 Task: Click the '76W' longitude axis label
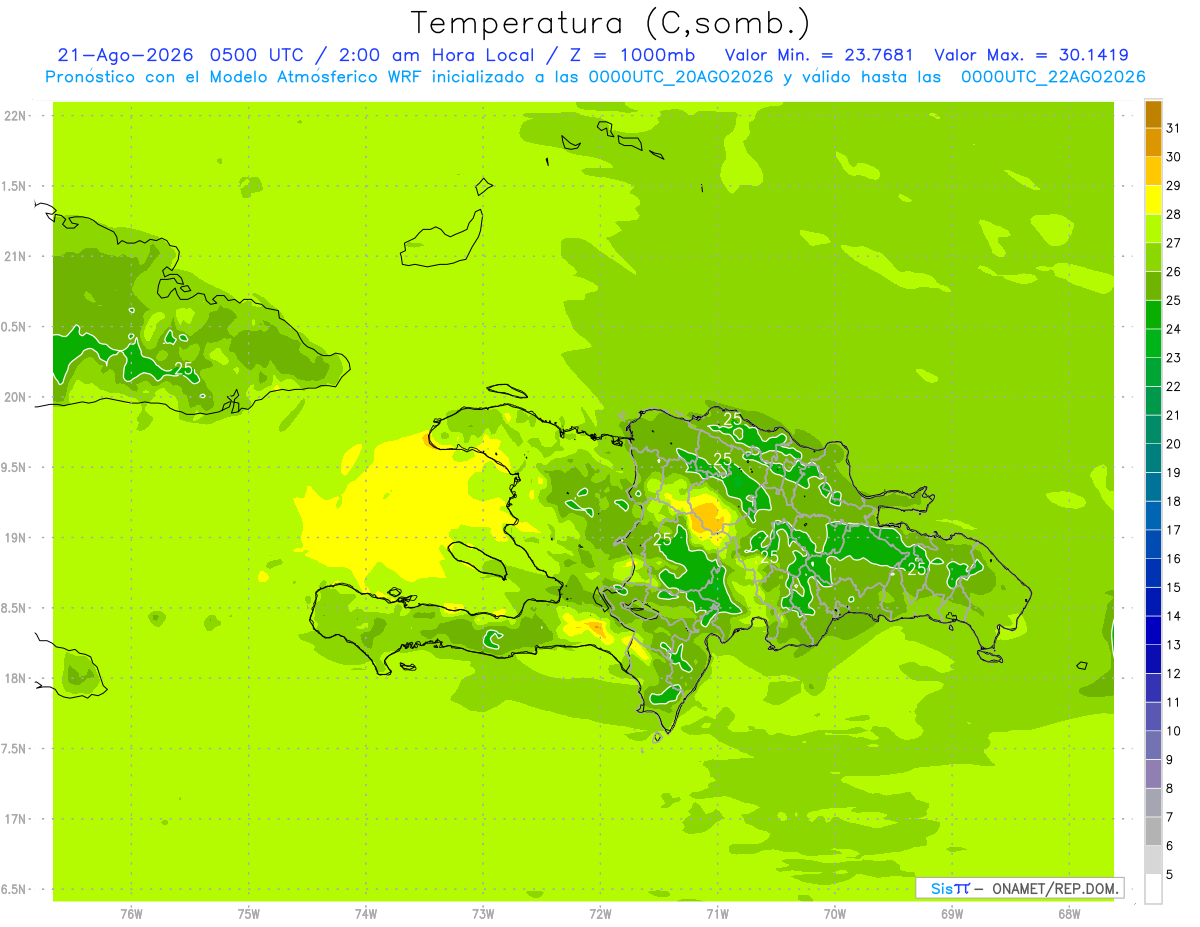coord(131,913)
